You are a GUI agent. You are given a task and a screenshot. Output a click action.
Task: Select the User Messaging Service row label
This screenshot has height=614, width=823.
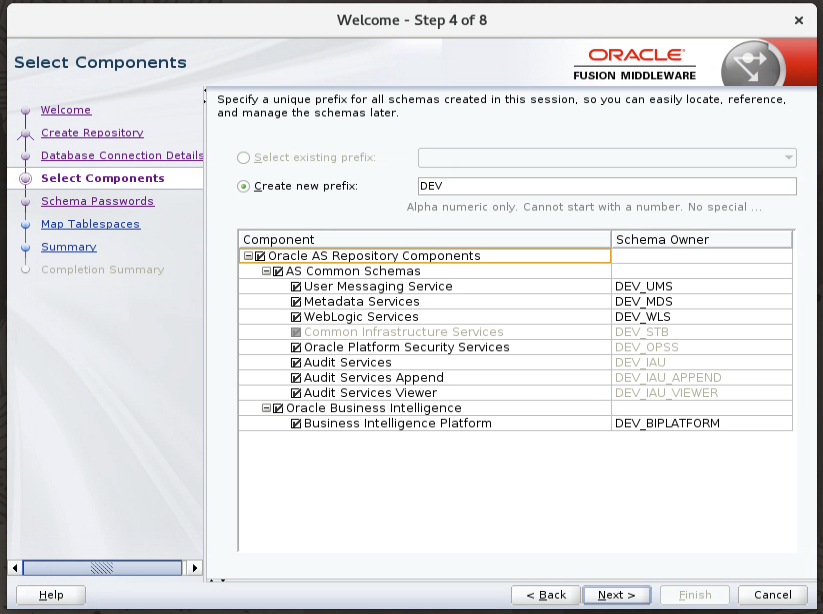pyautogui.click(x=378, y=287)
